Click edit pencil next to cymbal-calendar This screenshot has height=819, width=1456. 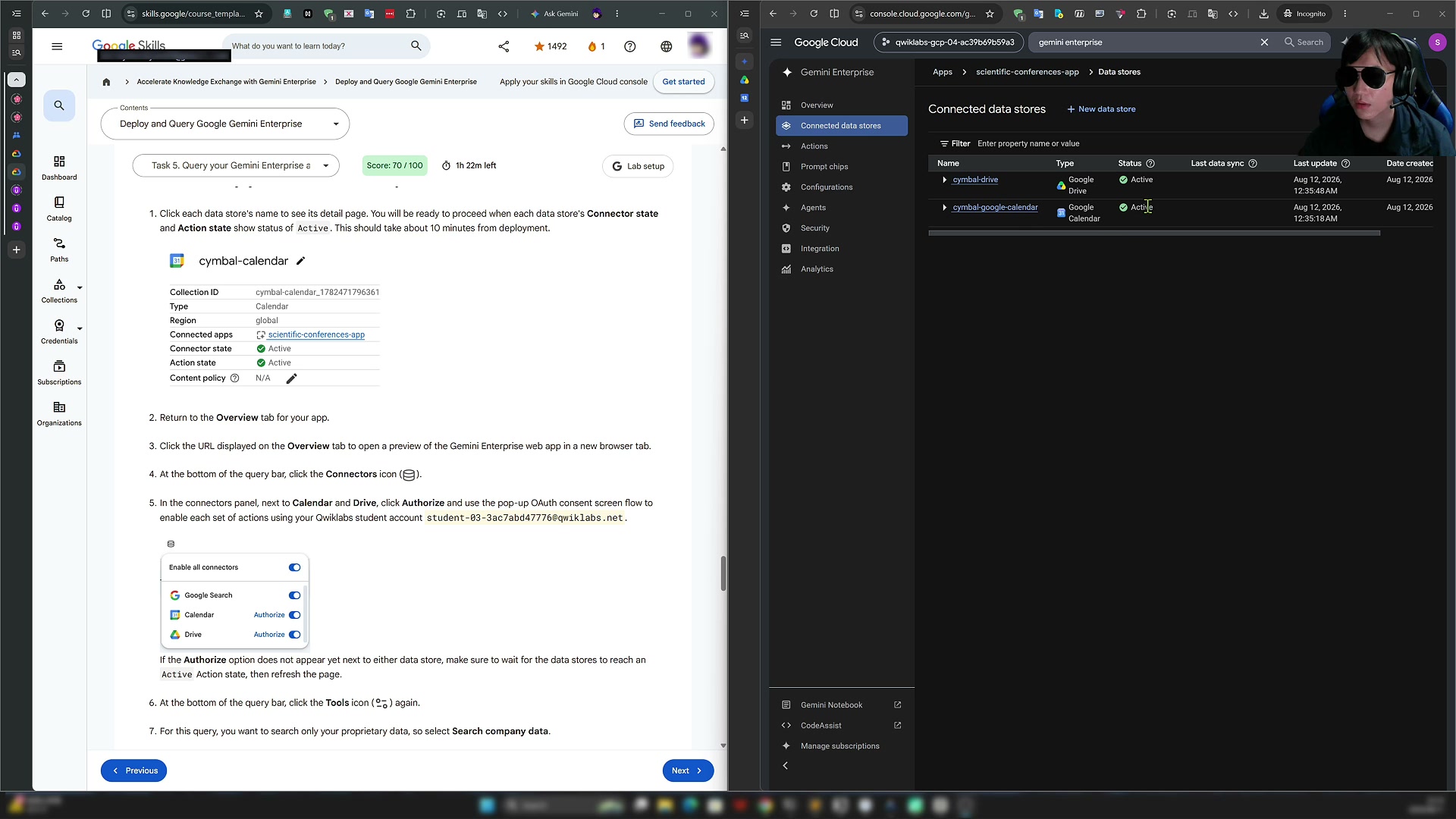click(300, 261)
